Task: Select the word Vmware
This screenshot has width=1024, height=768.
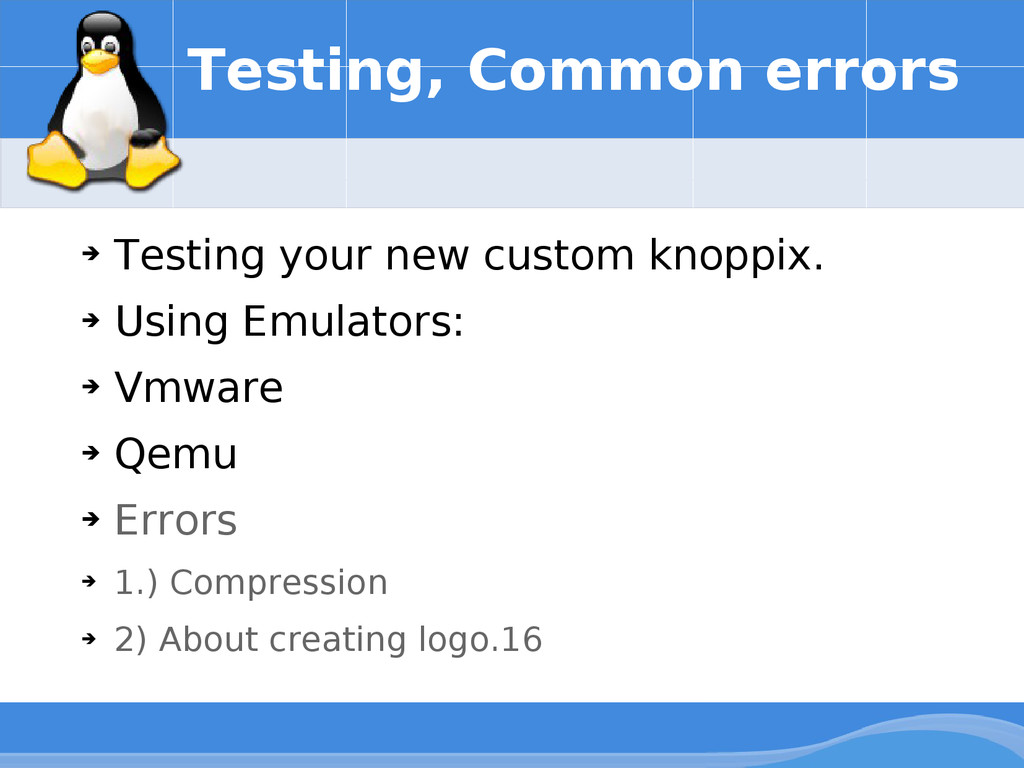Action: coord(199,387)
